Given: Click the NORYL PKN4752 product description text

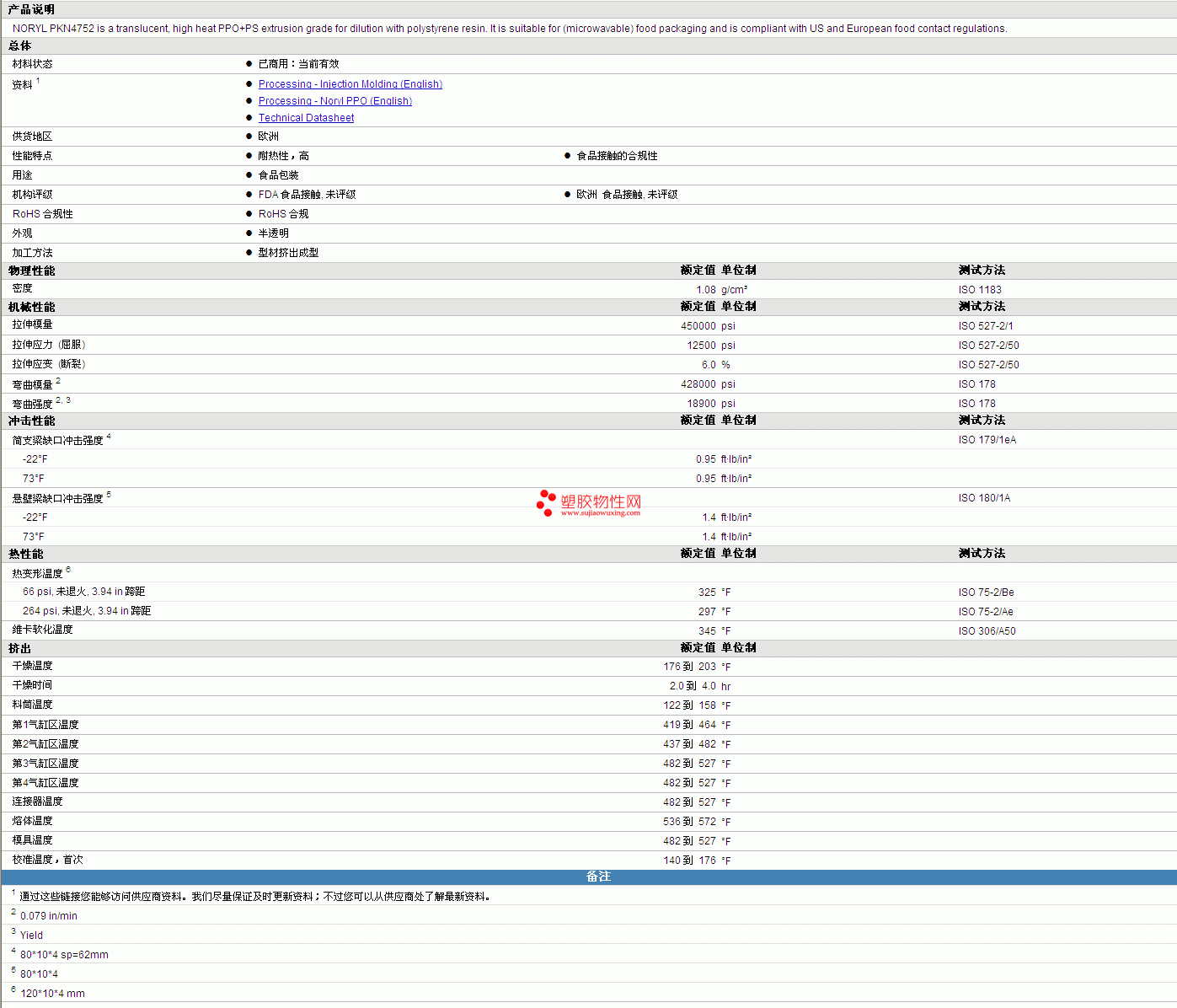Looking at the screenshot, I should 510,29.
